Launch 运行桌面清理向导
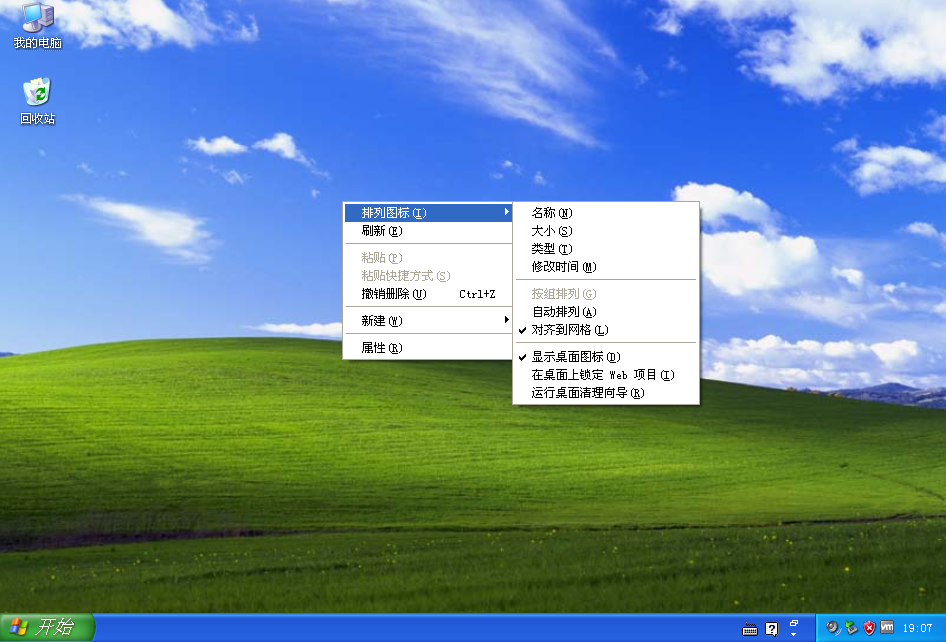 click(606, 393)
